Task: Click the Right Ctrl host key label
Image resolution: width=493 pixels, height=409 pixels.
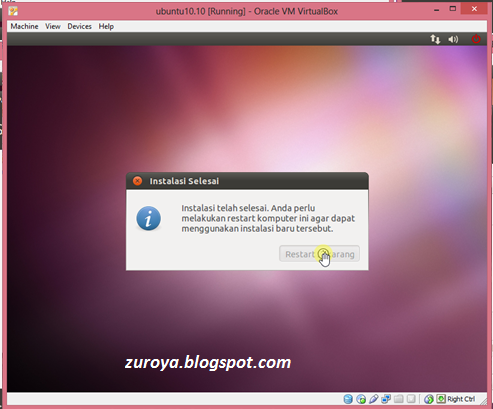Action: click(x=461, y=399)
